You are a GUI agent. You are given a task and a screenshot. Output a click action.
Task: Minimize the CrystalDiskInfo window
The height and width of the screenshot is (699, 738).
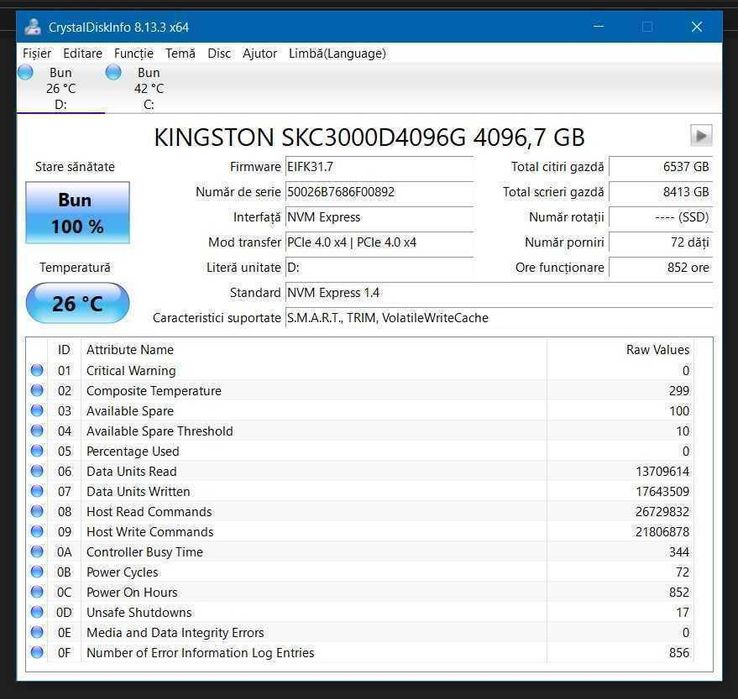(x=599, y=26)
